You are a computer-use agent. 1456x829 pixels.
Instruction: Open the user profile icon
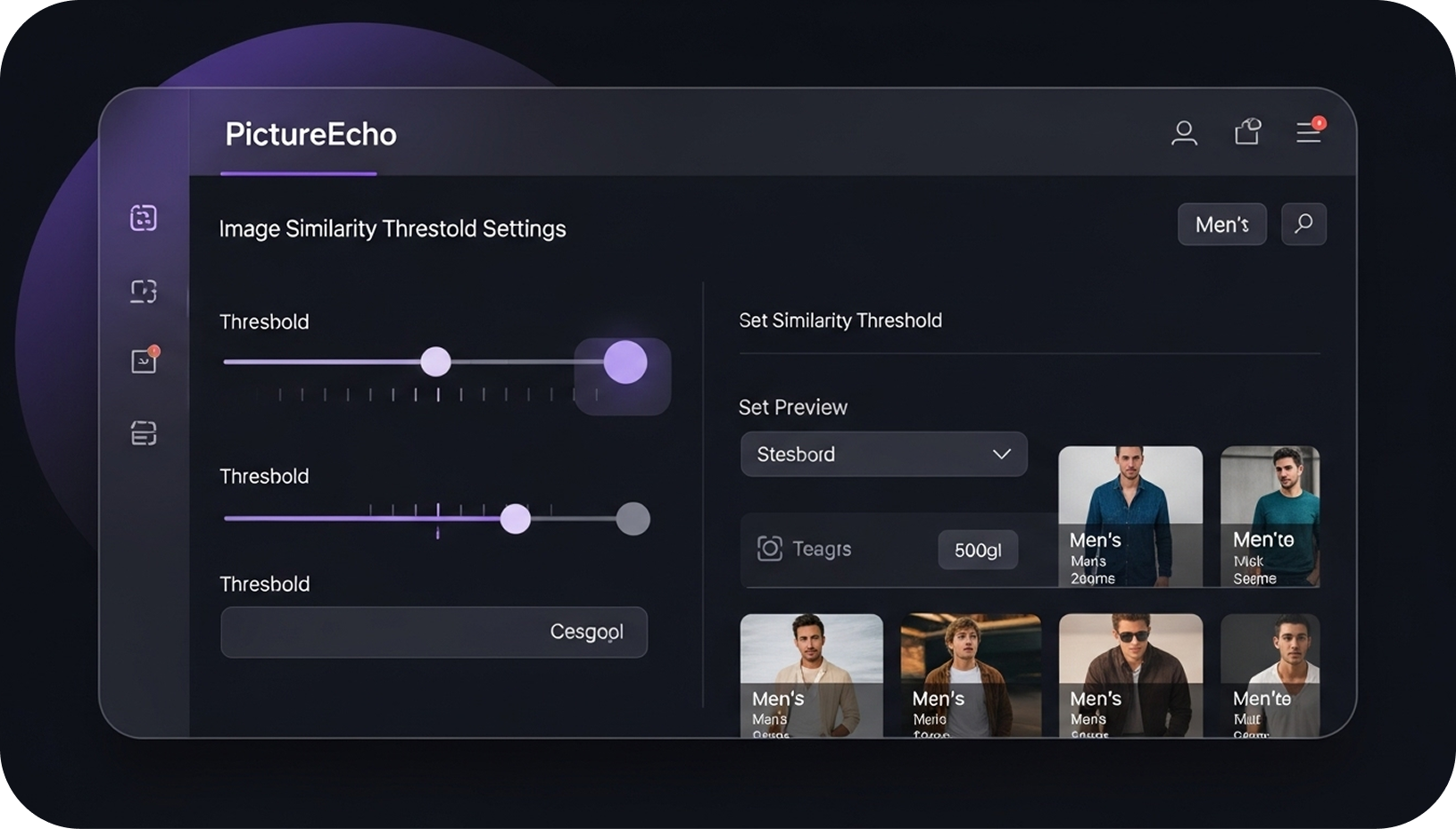click(x=1185, y=133)
